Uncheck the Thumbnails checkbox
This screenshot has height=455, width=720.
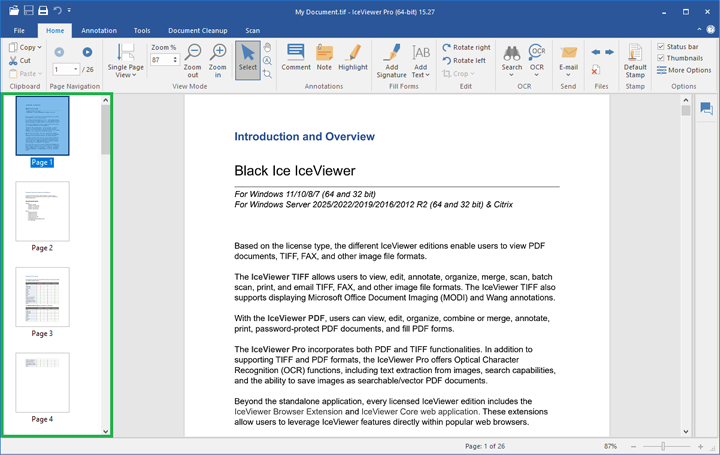[x=661, y=58]
